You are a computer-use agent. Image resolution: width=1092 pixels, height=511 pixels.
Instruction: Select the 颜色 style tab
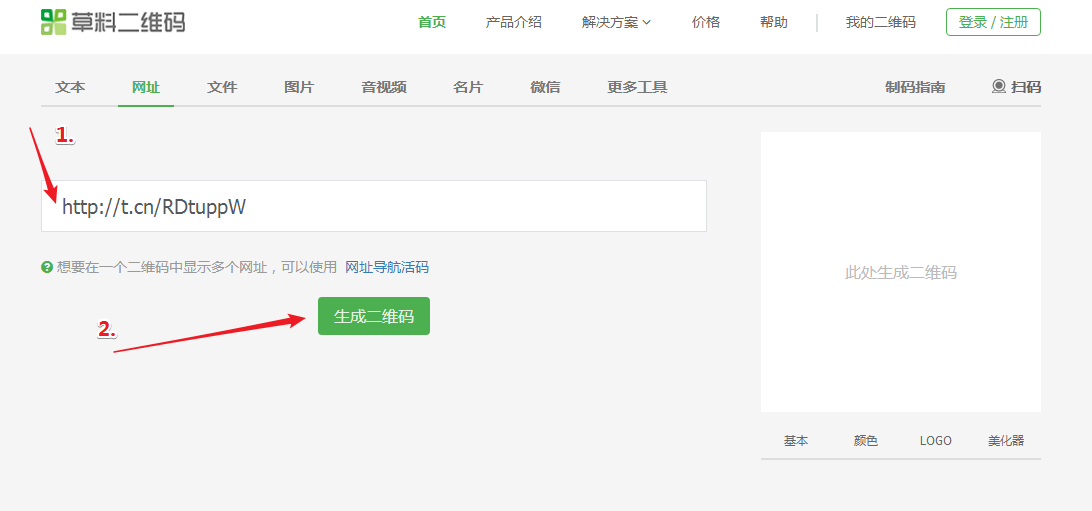866,441
